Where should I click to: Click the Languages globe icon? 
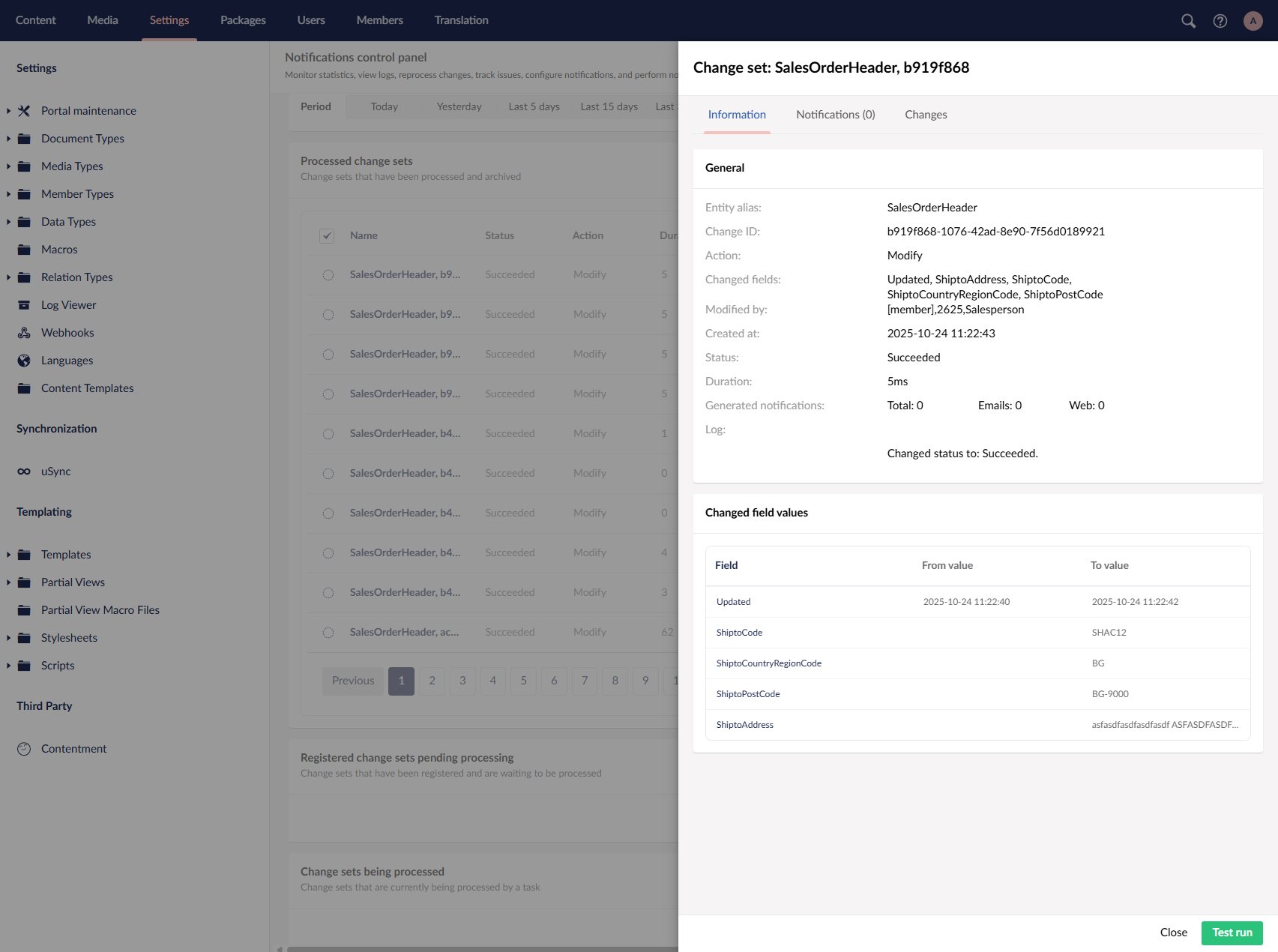pyautogui.click(x=24, y=361)
